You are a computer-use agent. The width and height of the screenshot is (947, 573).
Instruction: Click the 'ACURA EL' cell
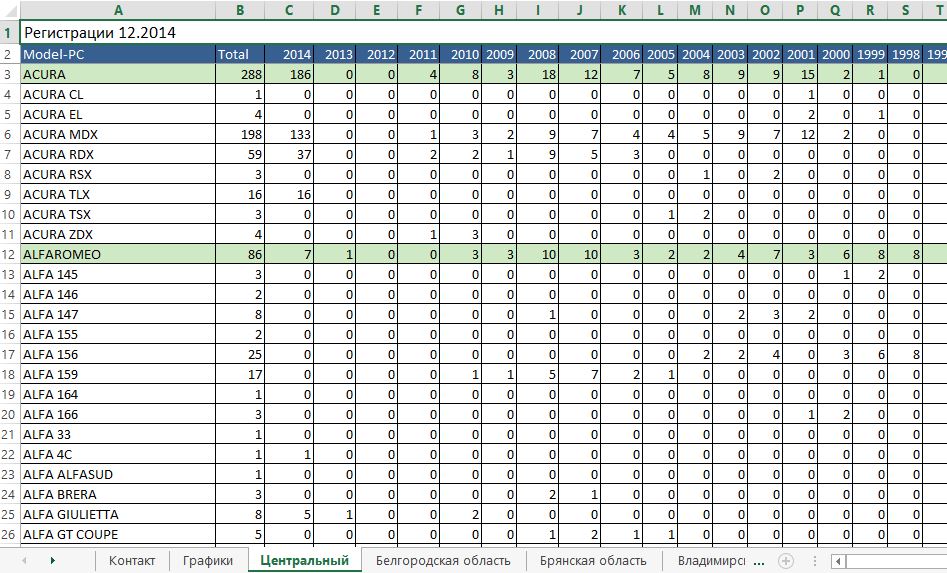[118, 114]
